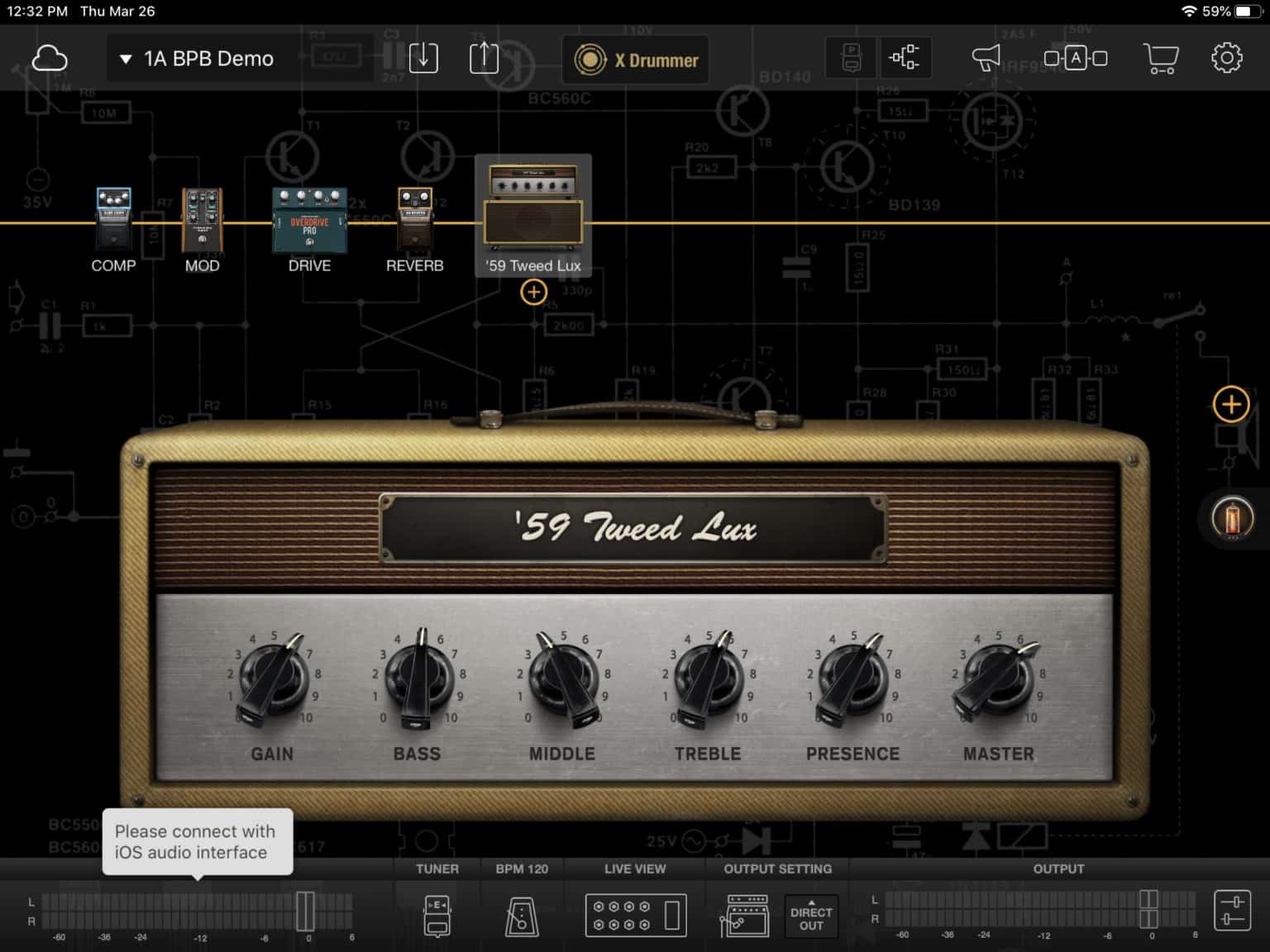Screen dimensions: 1270x952
Task: Click the share preset upload icon
Action: (x=484, y=58)
